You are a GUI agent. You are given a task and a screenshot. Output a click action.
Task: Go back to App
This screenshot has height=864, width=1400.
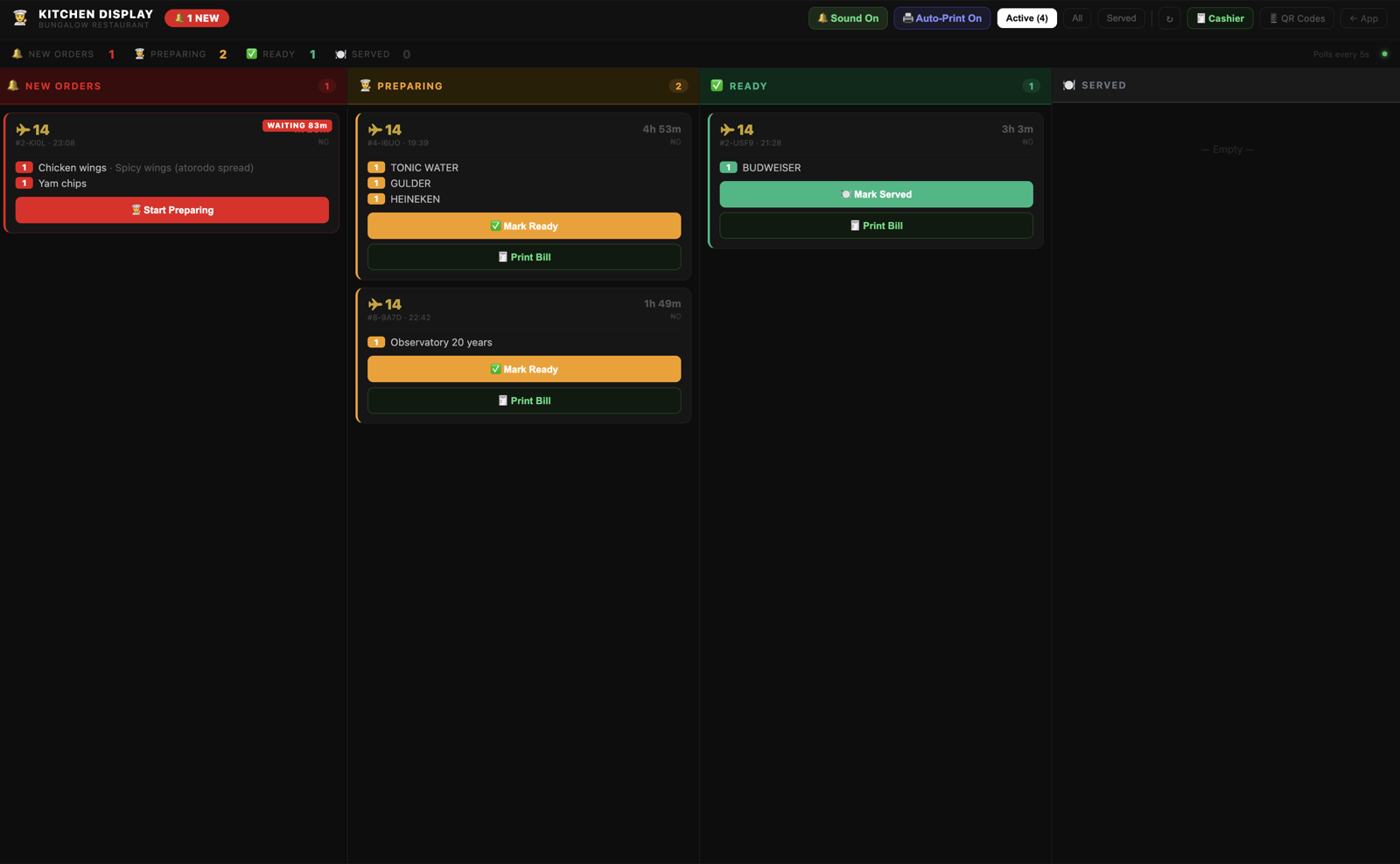pos(1363,18)
